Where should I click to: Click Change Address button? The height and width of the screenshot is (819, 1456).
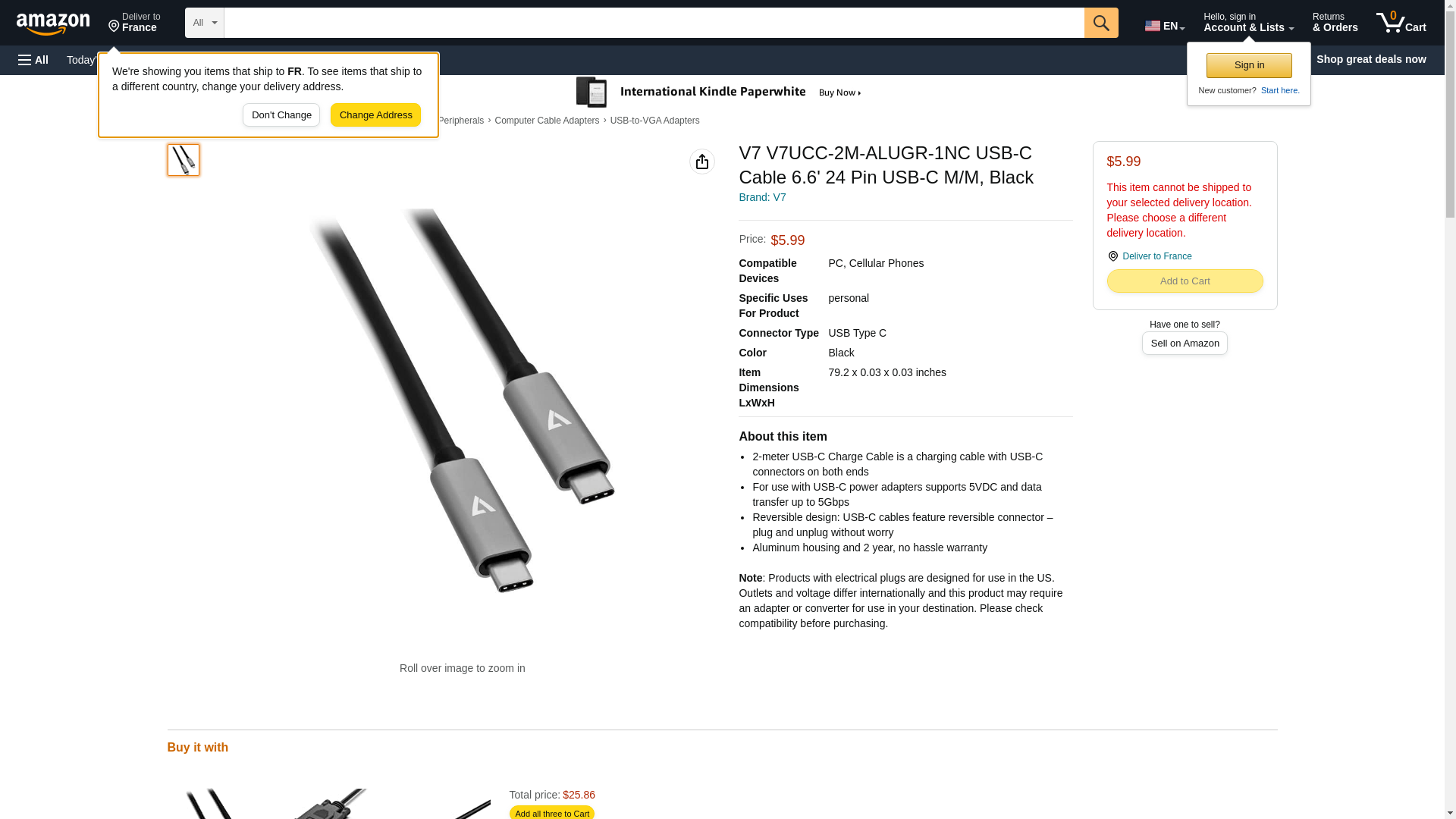coord(375,115)
